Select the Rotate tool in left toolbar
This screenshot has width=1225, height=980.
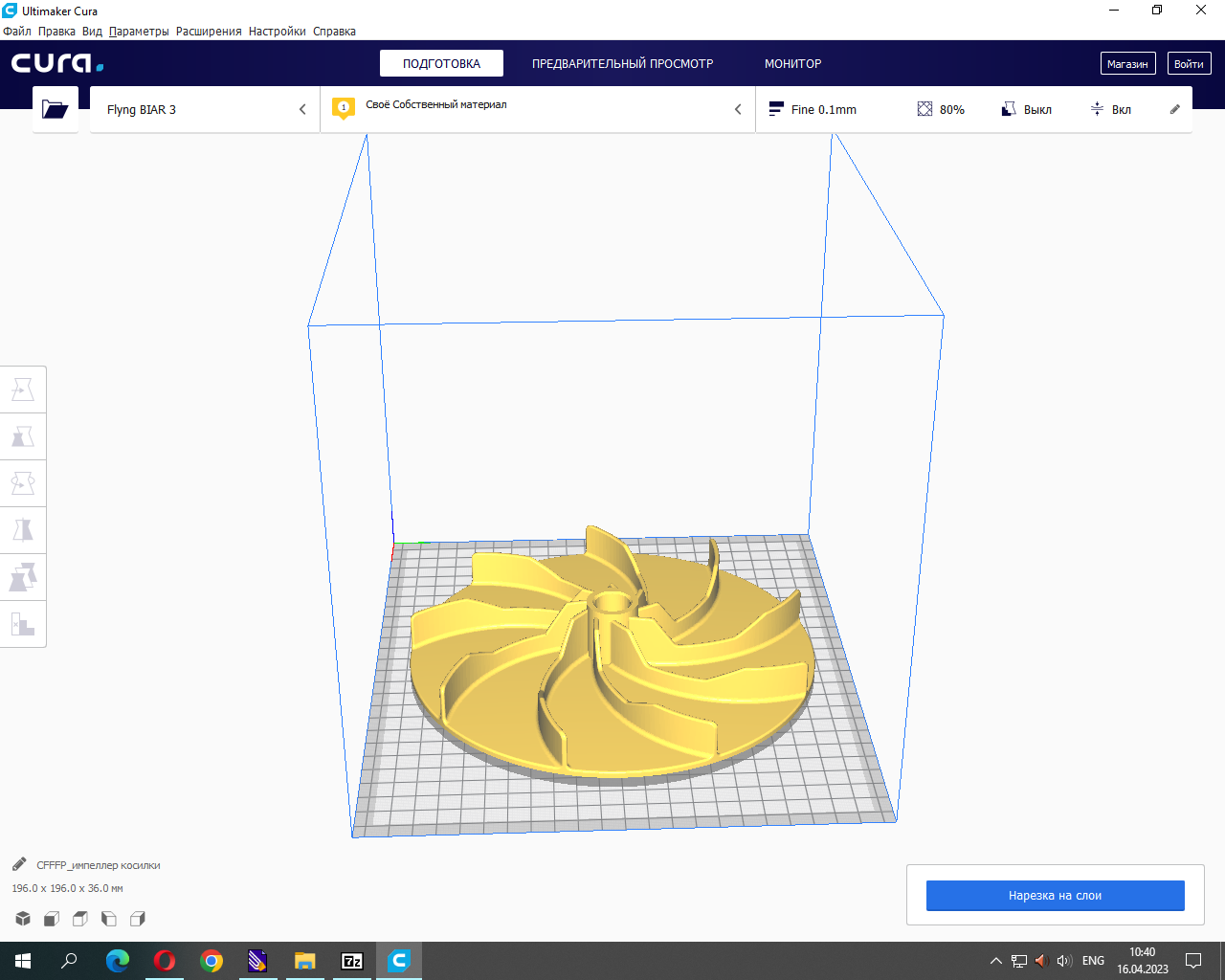coord(23,483)
